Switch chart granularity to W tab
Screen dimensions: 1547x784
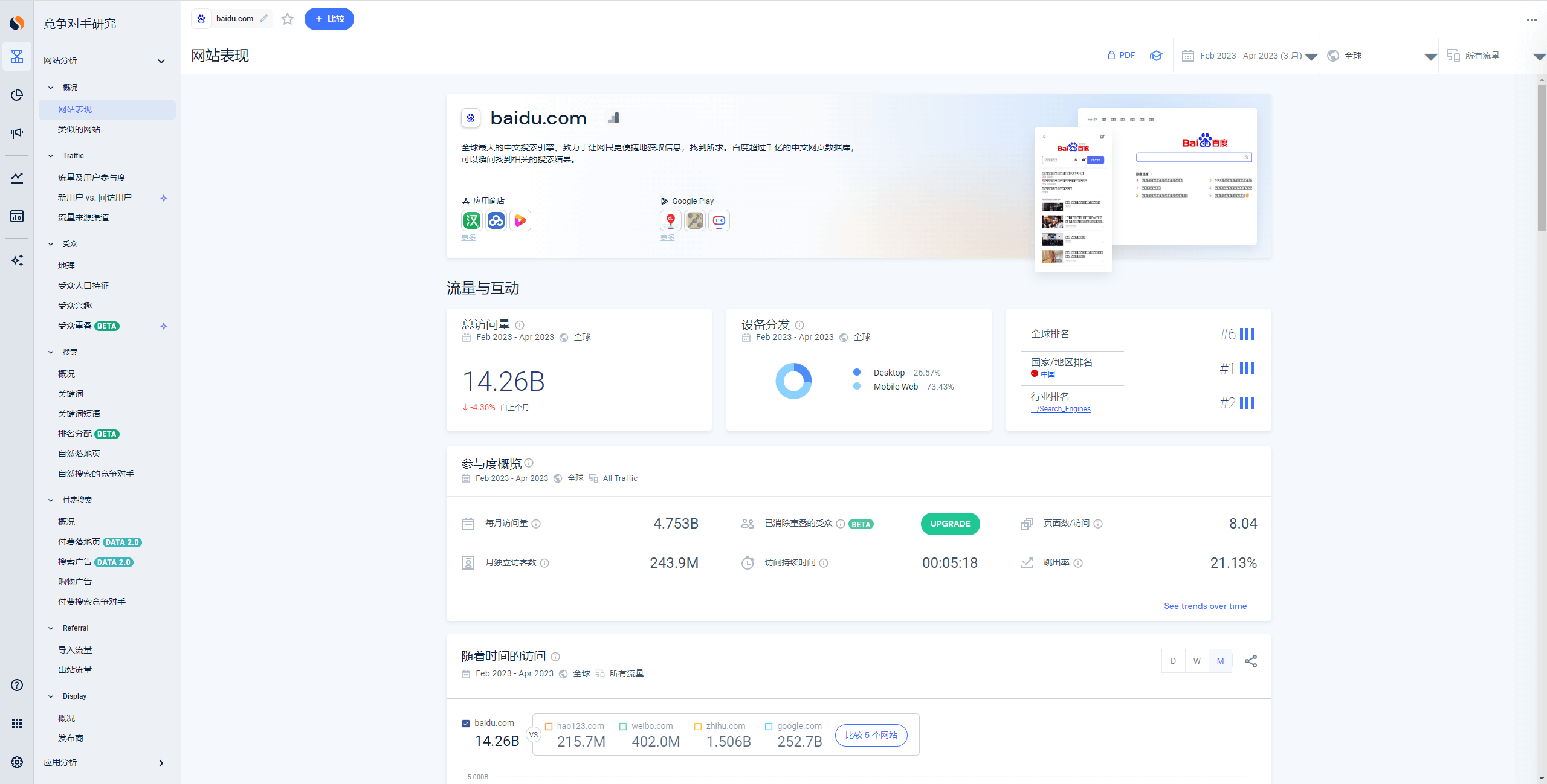pos(1197,661)
